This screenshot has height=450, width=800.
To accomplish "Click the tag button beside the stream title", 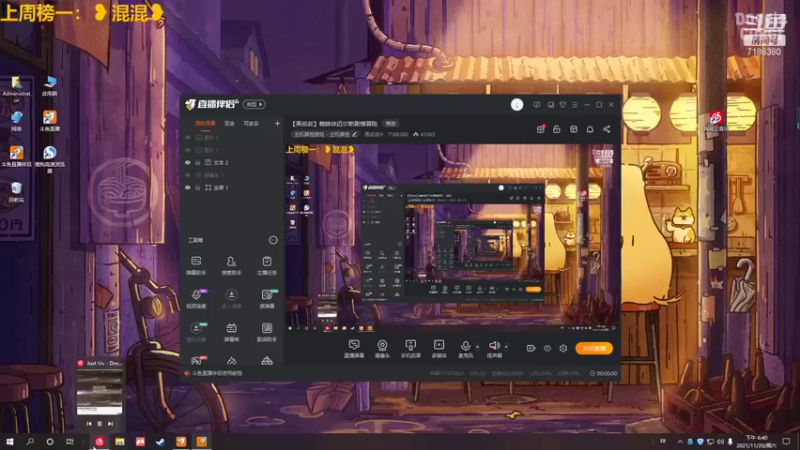I will [x=391, y=123].
